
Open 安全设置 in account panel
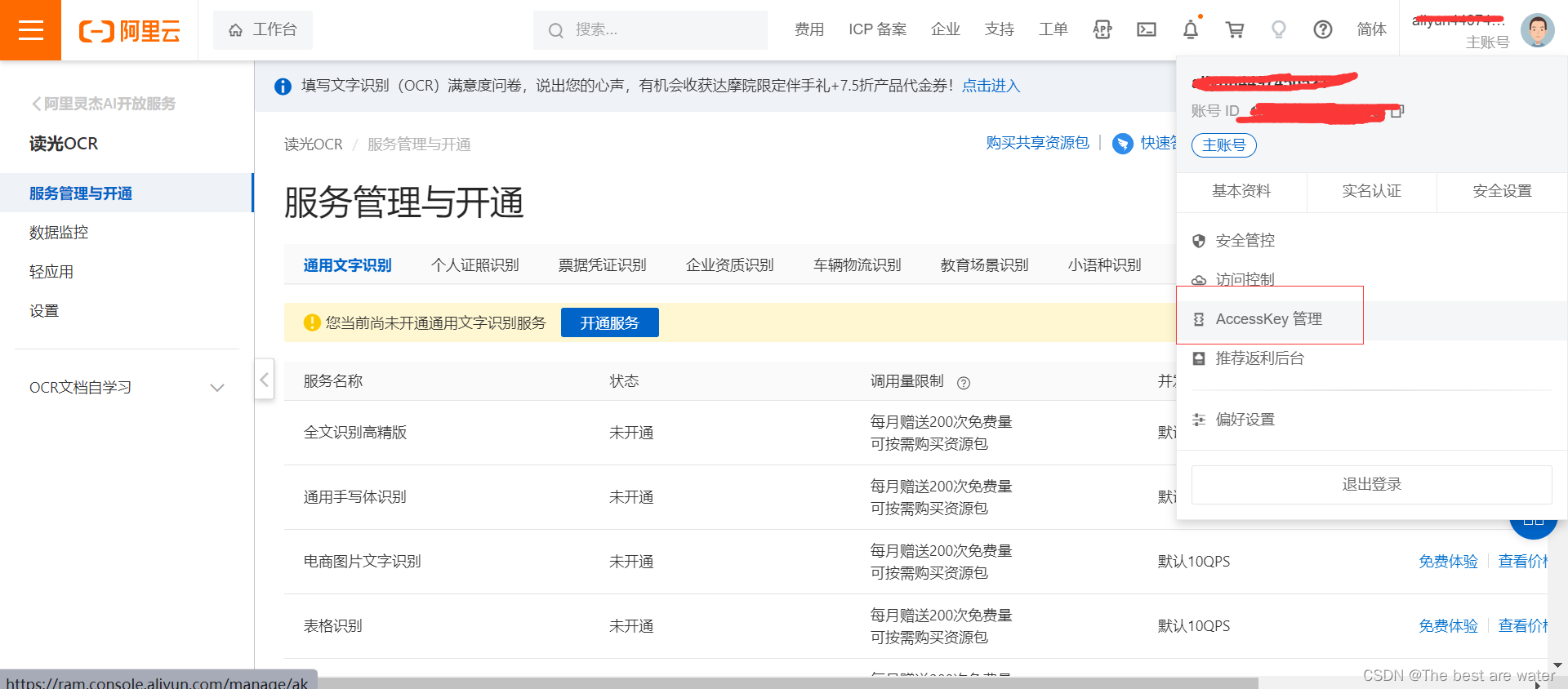1502,191
